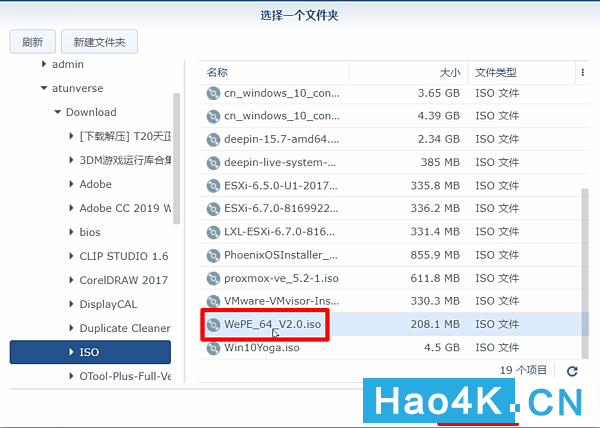The image size is (600, 428).
Task: Select the Download tree folder
Action: pyautogui.click(x=91, y=112)
